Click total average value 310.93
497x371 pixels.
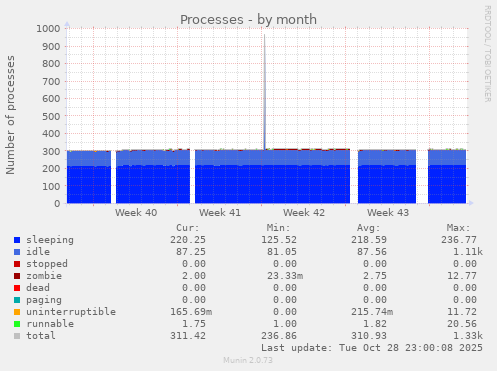(368, 336)
